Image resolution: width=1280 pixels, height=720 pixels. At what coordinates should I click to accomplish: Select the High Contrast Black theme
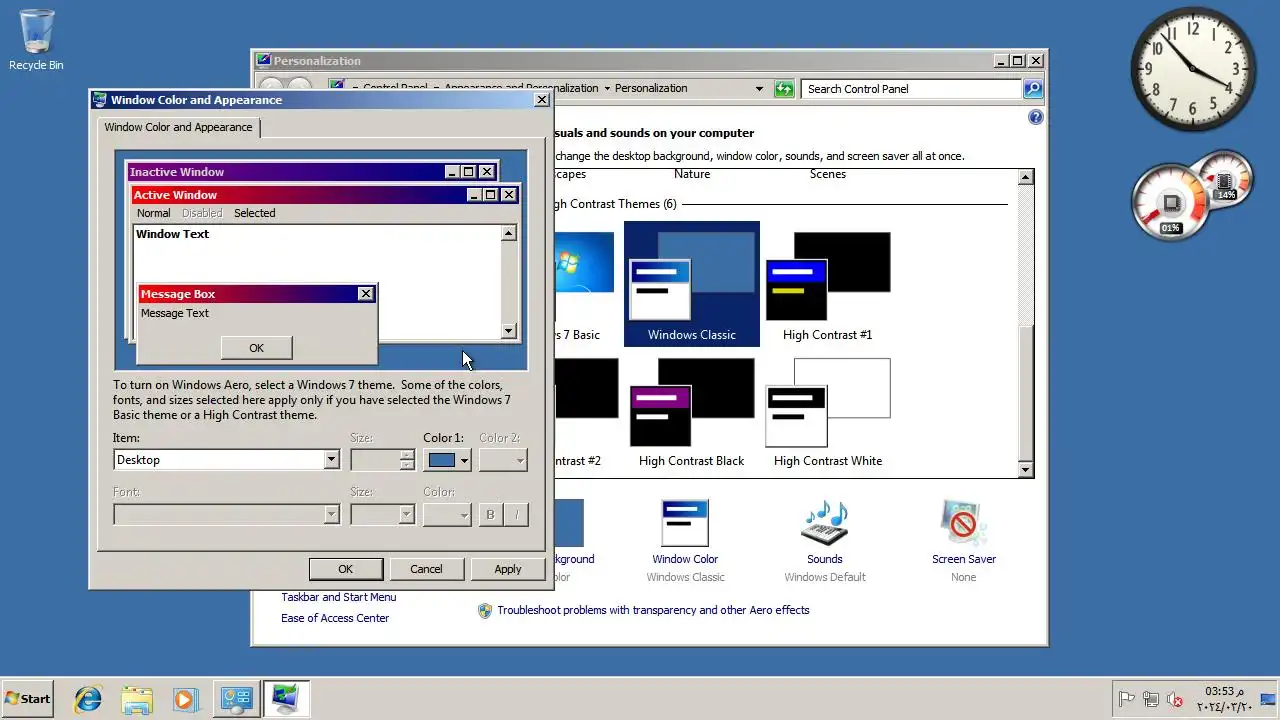click(x=692, y=411)
